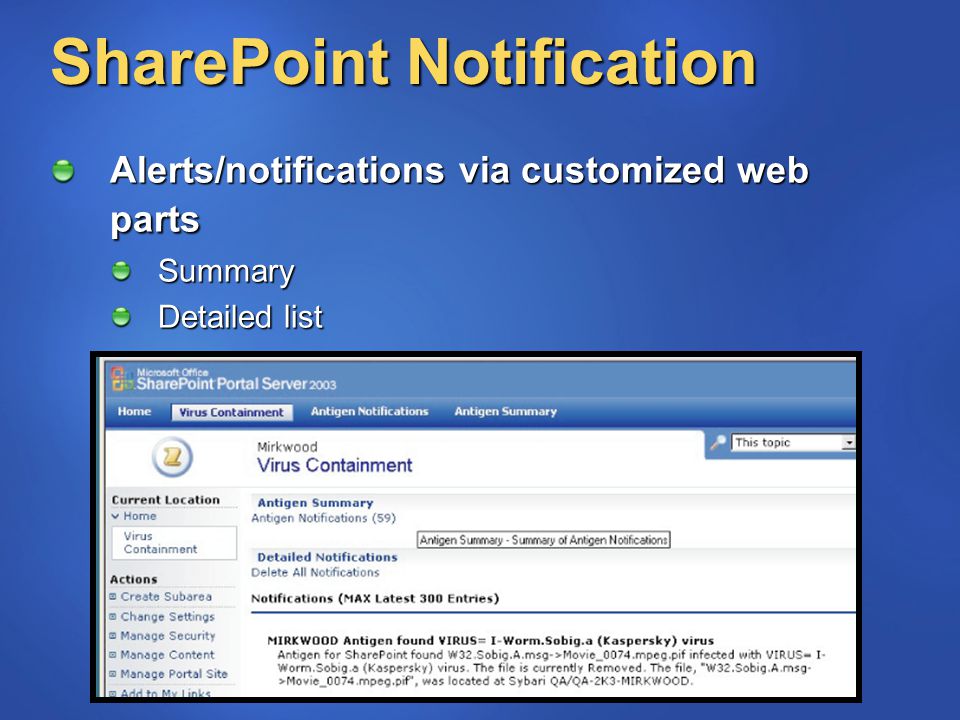Image resolution: width=960 pixels, height=720 pixels.
Task: Click the Actions section header
Action: [x=133, y=579]
